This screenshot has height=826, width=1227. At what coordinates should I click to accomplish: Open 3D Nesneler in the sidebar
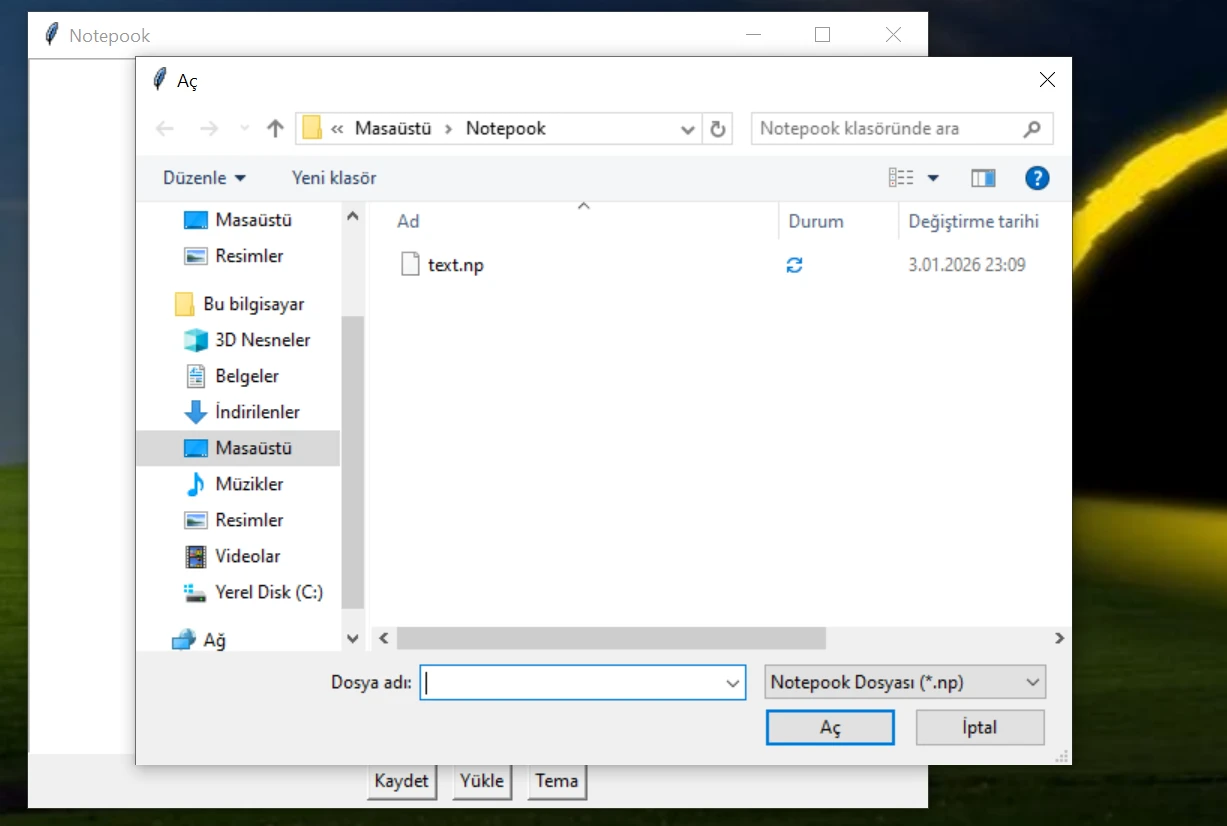tap(262, 340)
